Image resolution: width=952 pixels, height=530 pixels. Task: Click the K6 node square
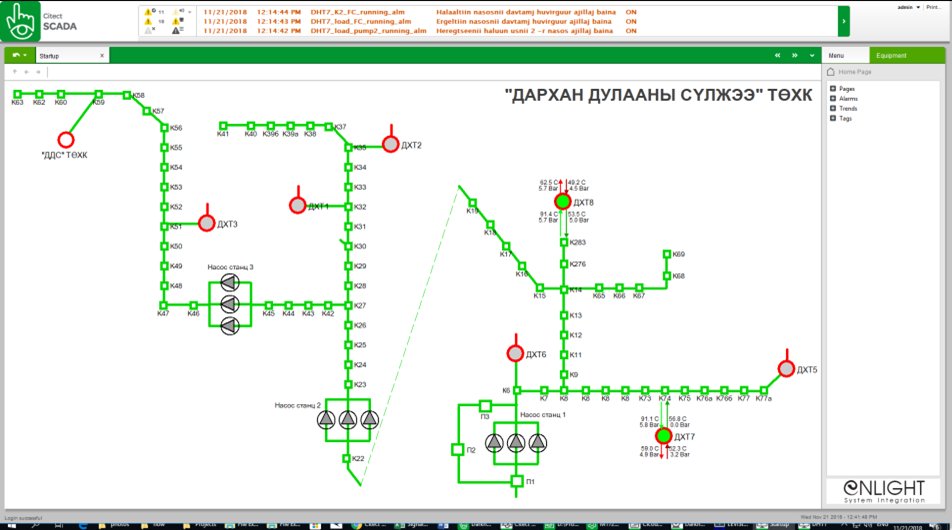(517, 390)
